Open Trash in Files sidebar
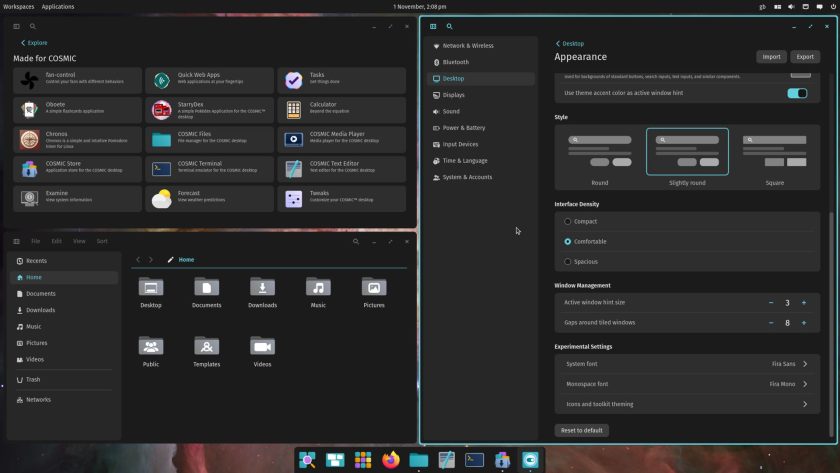Image resolution: width=840 pixels, height=473 pixels. click(x=64, y=380)
